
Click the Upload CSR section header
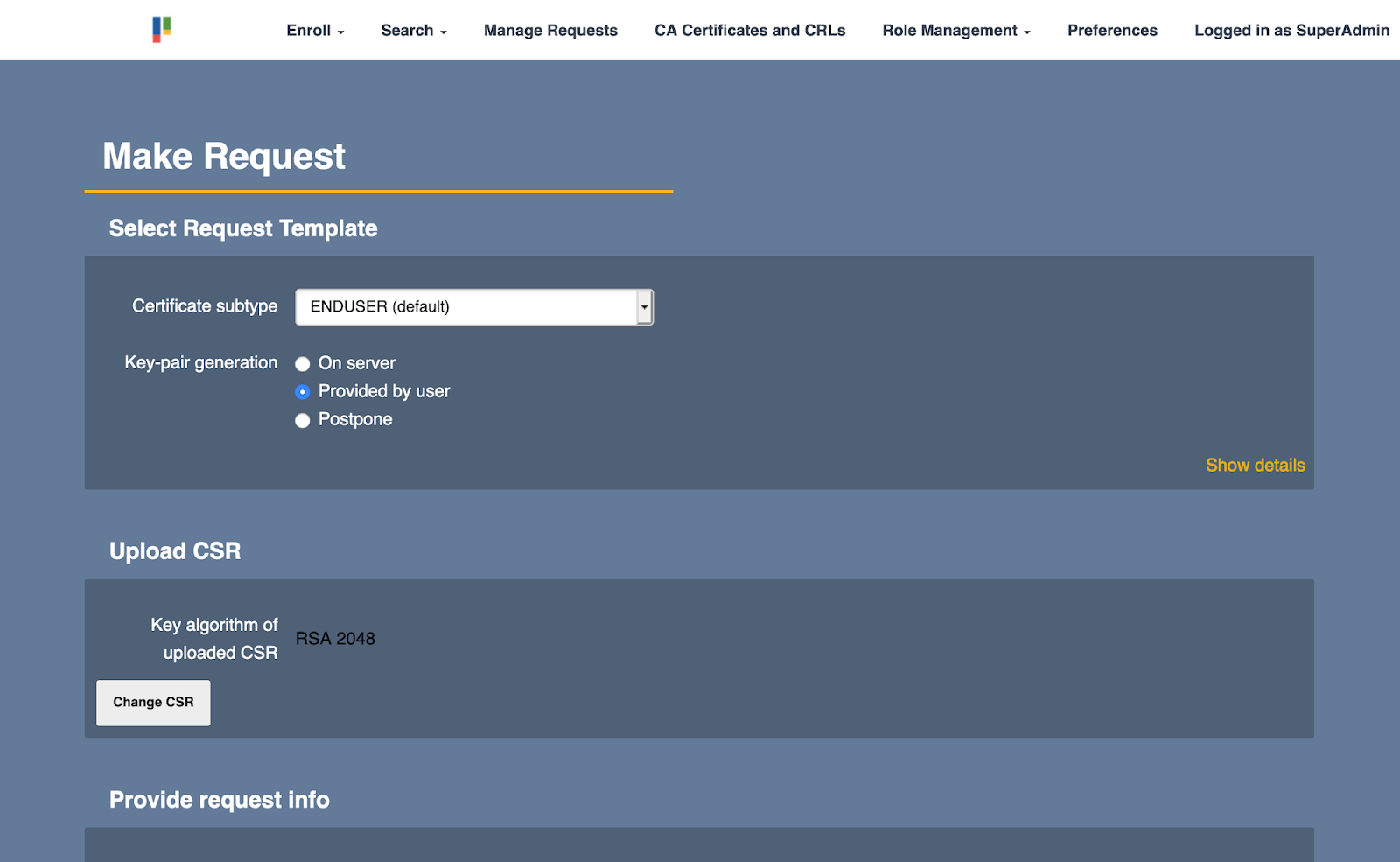[174, 550]
